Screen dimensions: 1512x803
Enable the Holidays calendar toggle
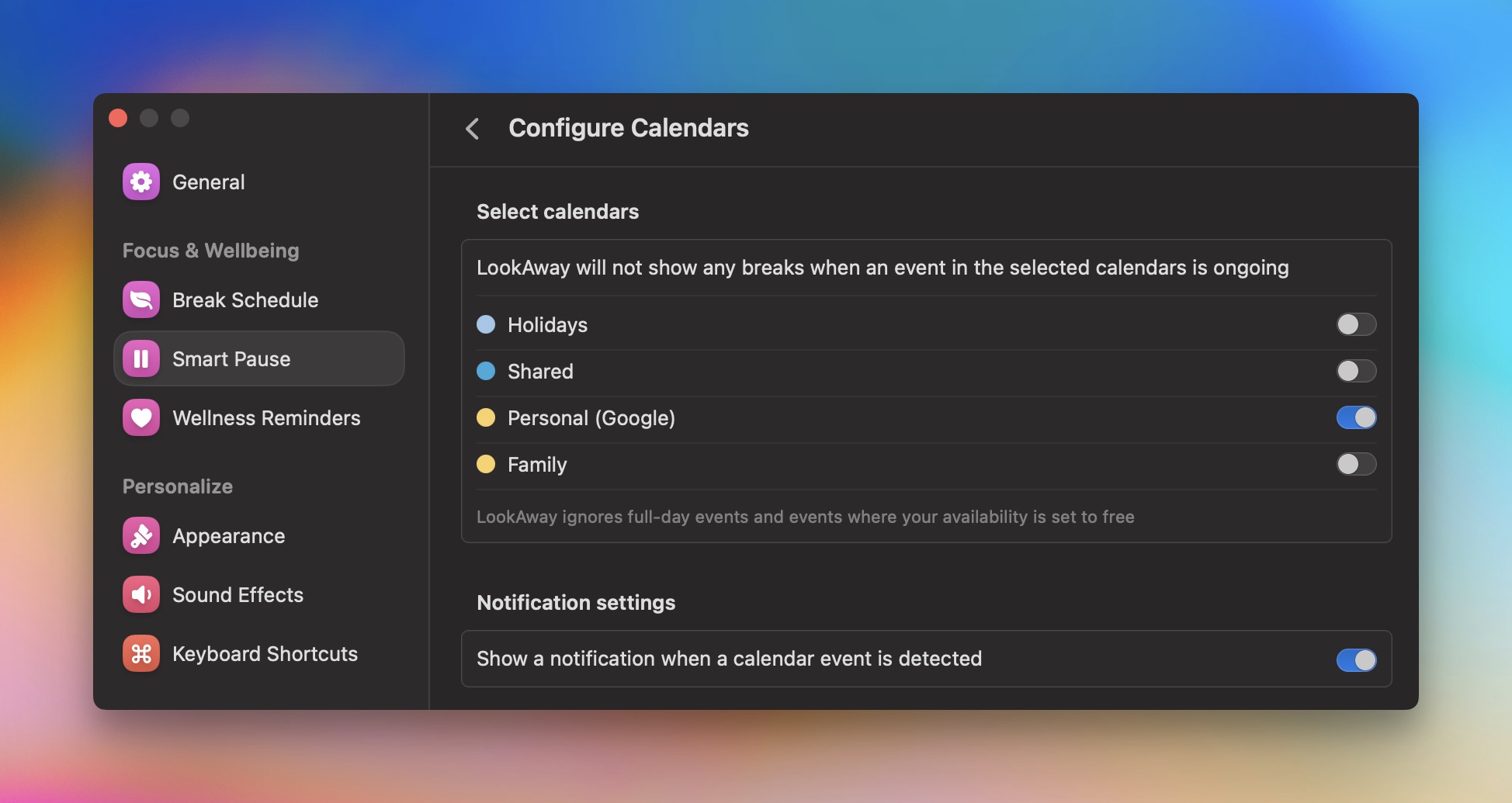(x=1355, y=325)
